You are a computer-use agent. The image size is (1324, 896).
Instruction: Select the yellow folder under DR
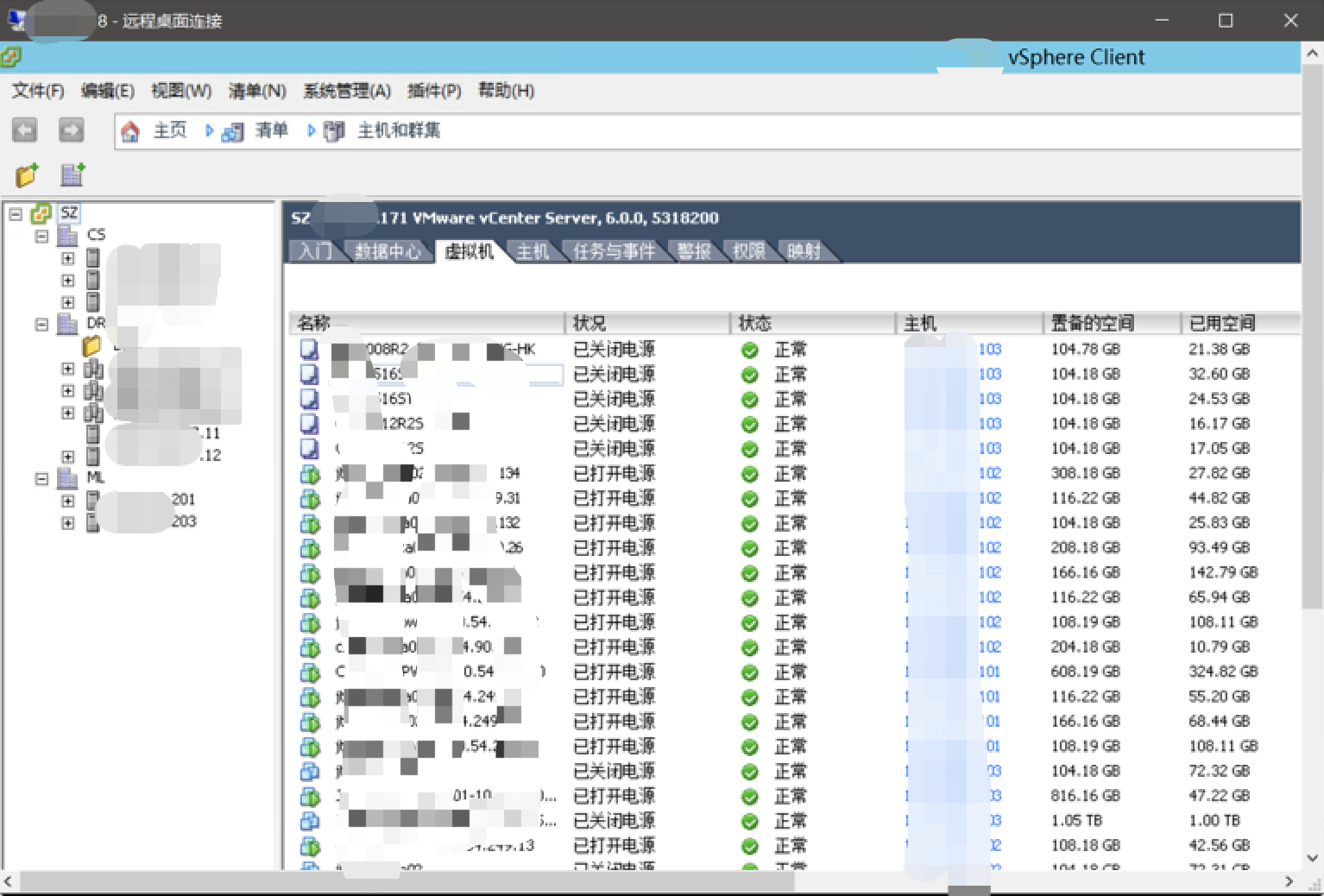click(91, 346)
